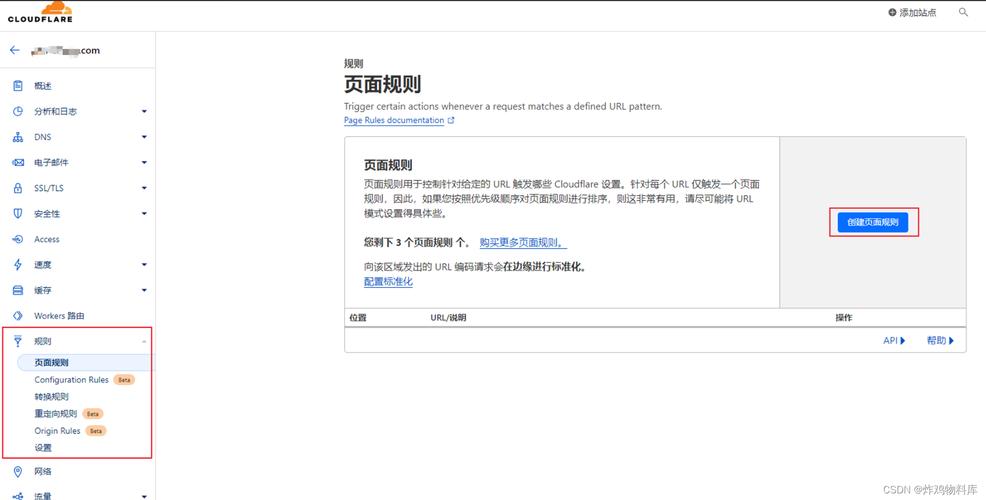
Task: Click the 创建页面规则 button
Action: click(x=873, y=222)
